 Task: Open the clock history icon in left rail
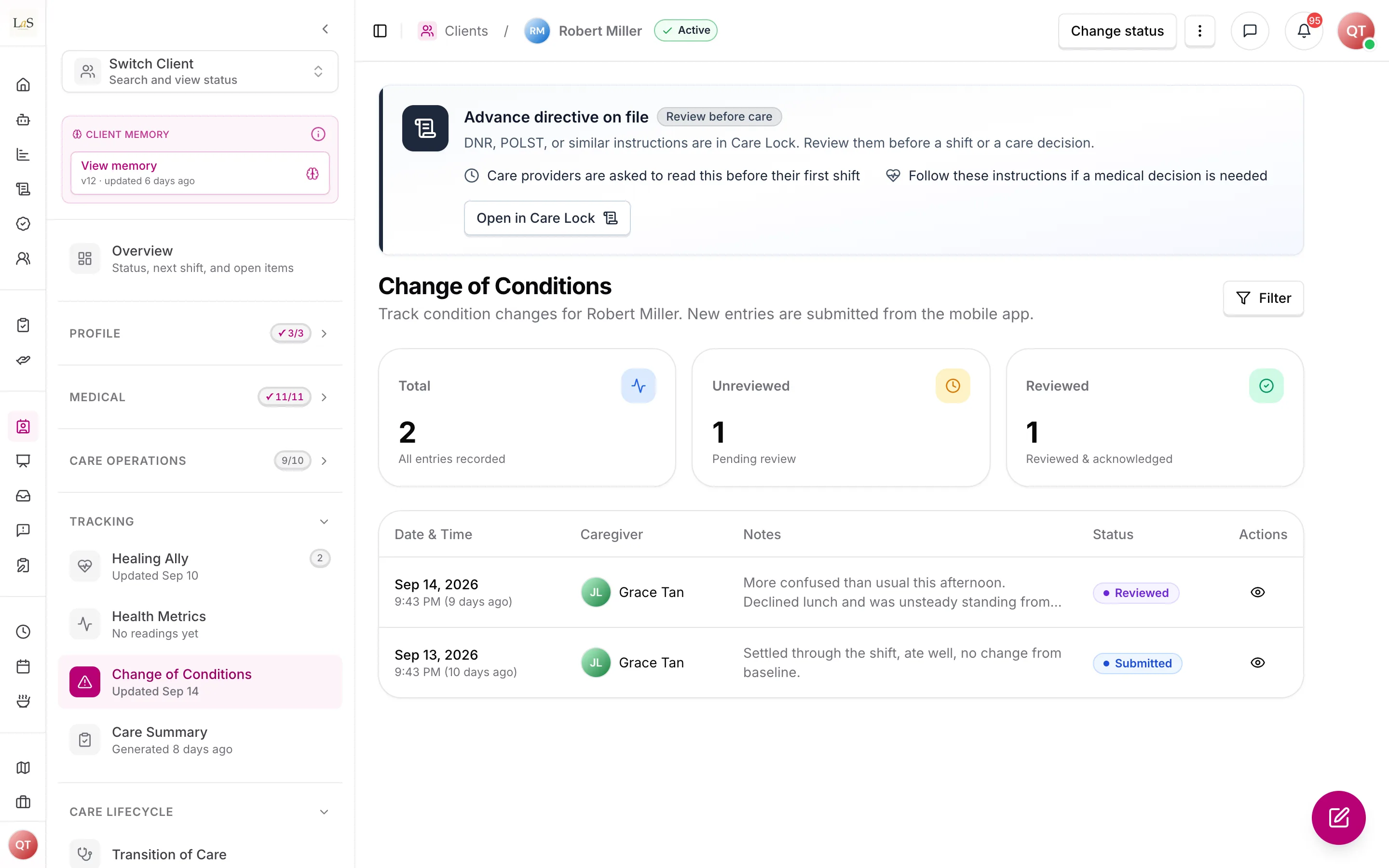pos(23,632)
